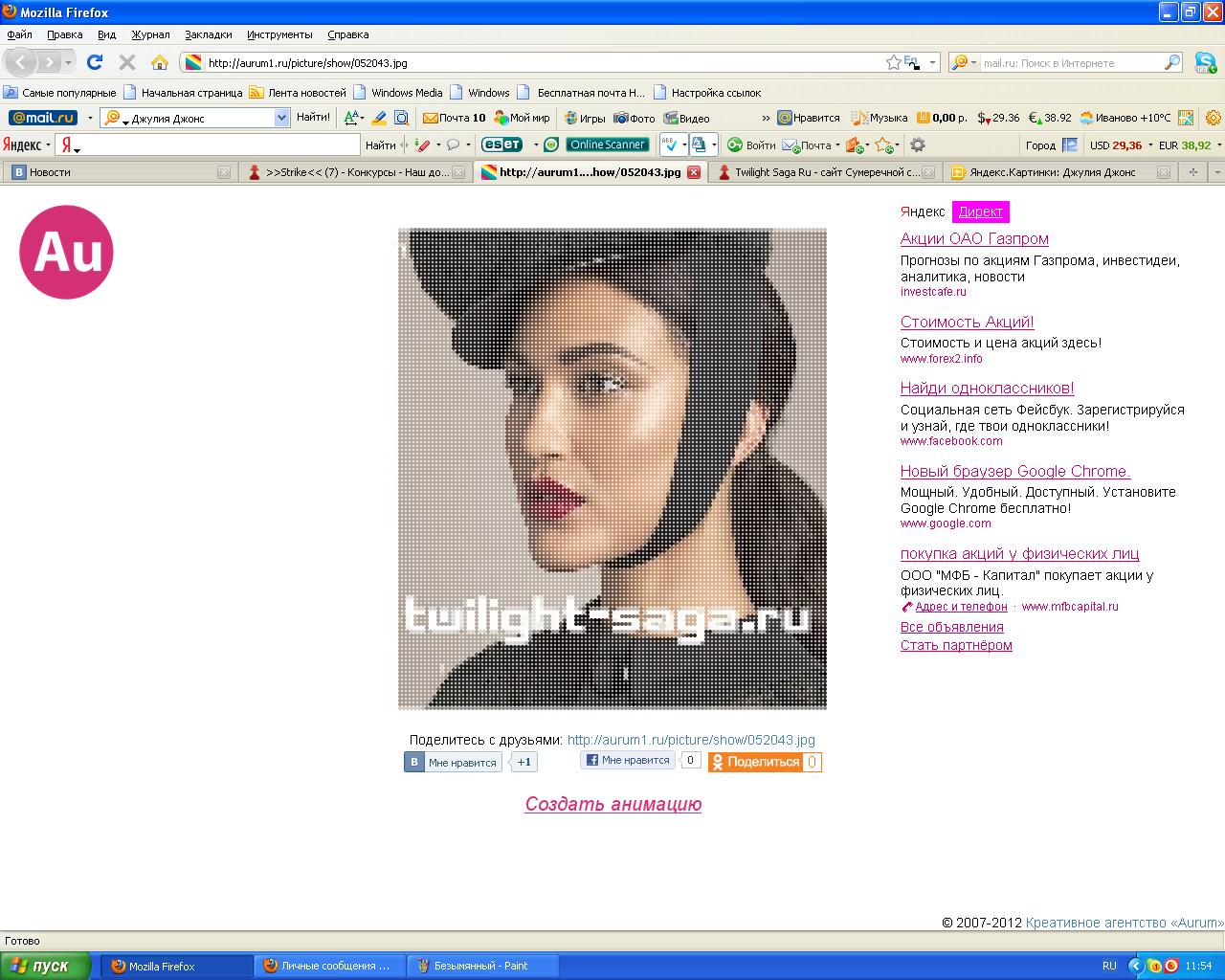Open the Закладки menu
The image size is (1225, 980).
coord(209,34)
